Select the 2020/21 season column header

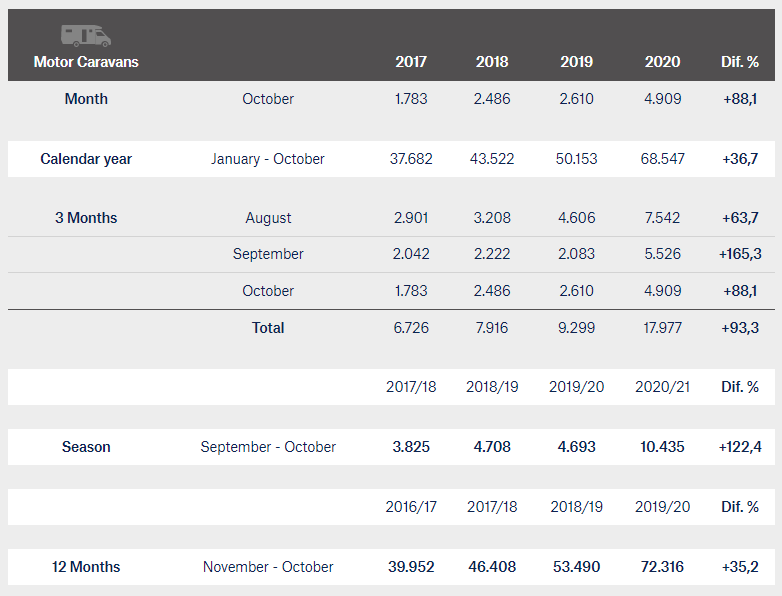point(662,387)
